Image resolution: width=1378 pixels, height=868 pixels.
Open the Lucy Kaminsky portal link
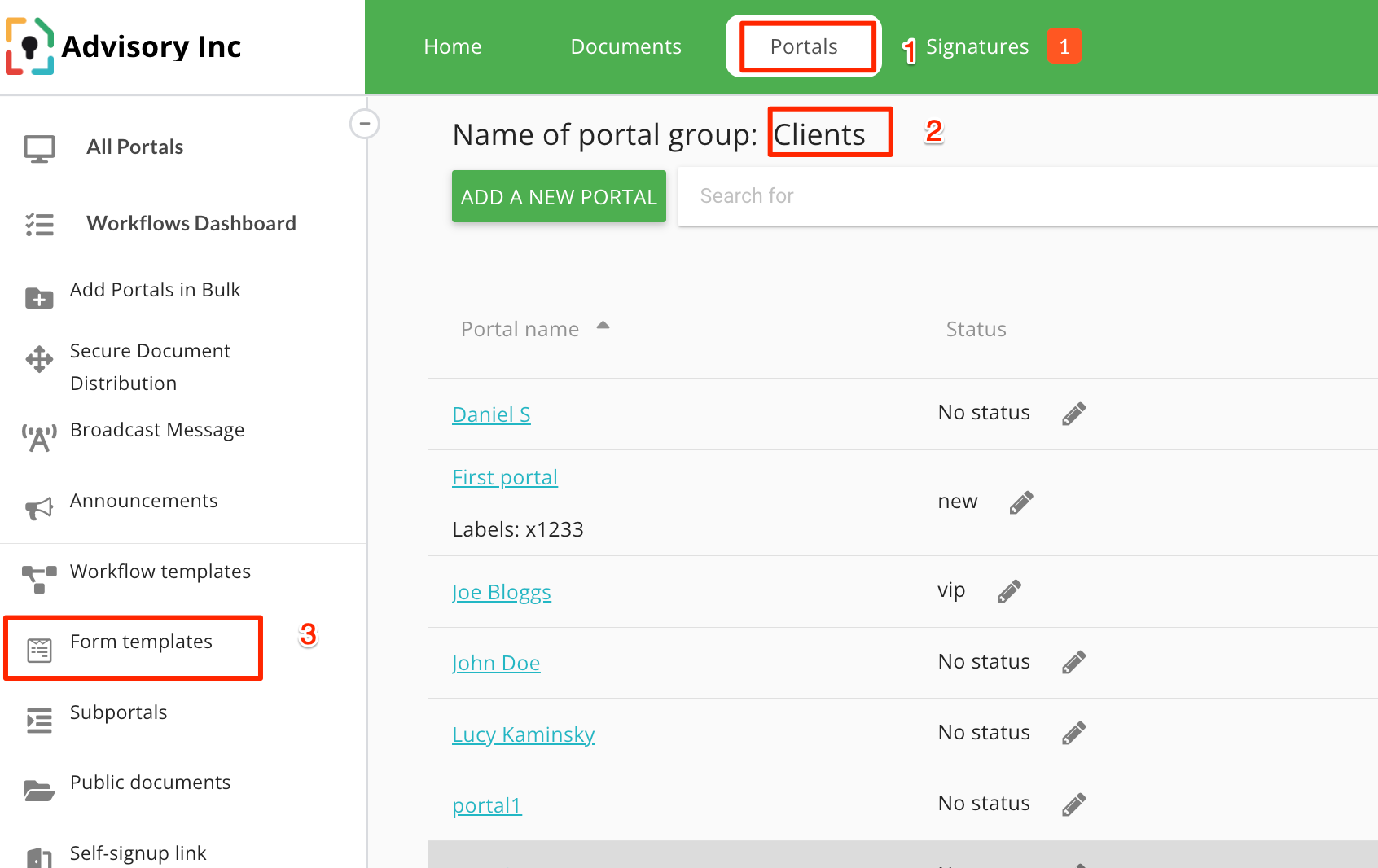(x=523, y=734)
